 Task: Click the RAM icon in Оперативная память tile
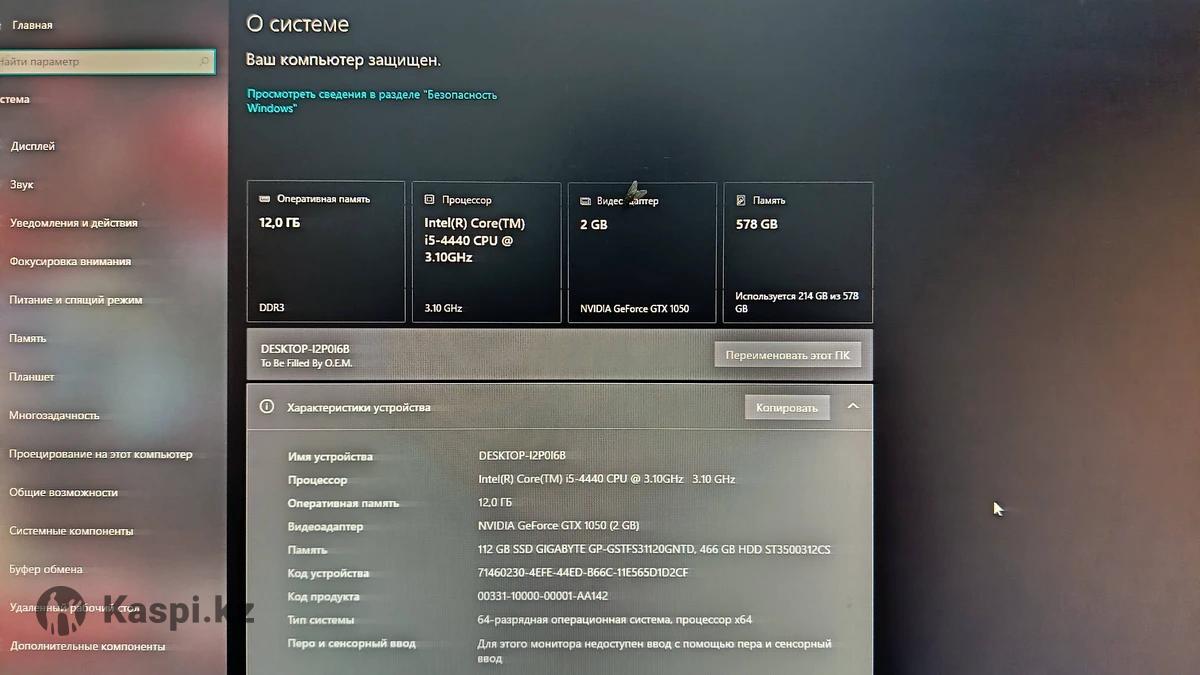point(264,199)
